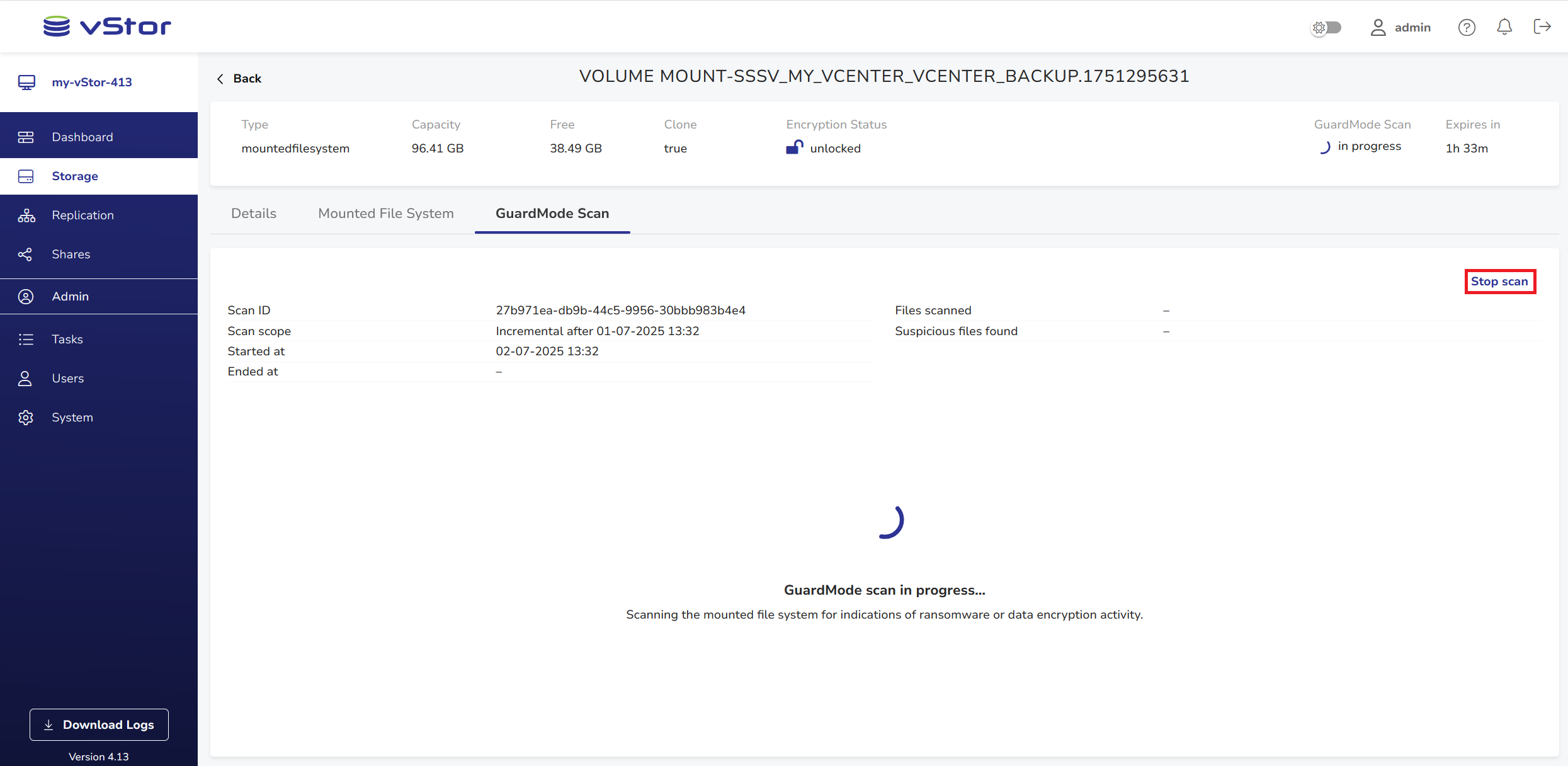
Task: Click the unlocked encryption padlock icon
Action: (x=794, y=147)
